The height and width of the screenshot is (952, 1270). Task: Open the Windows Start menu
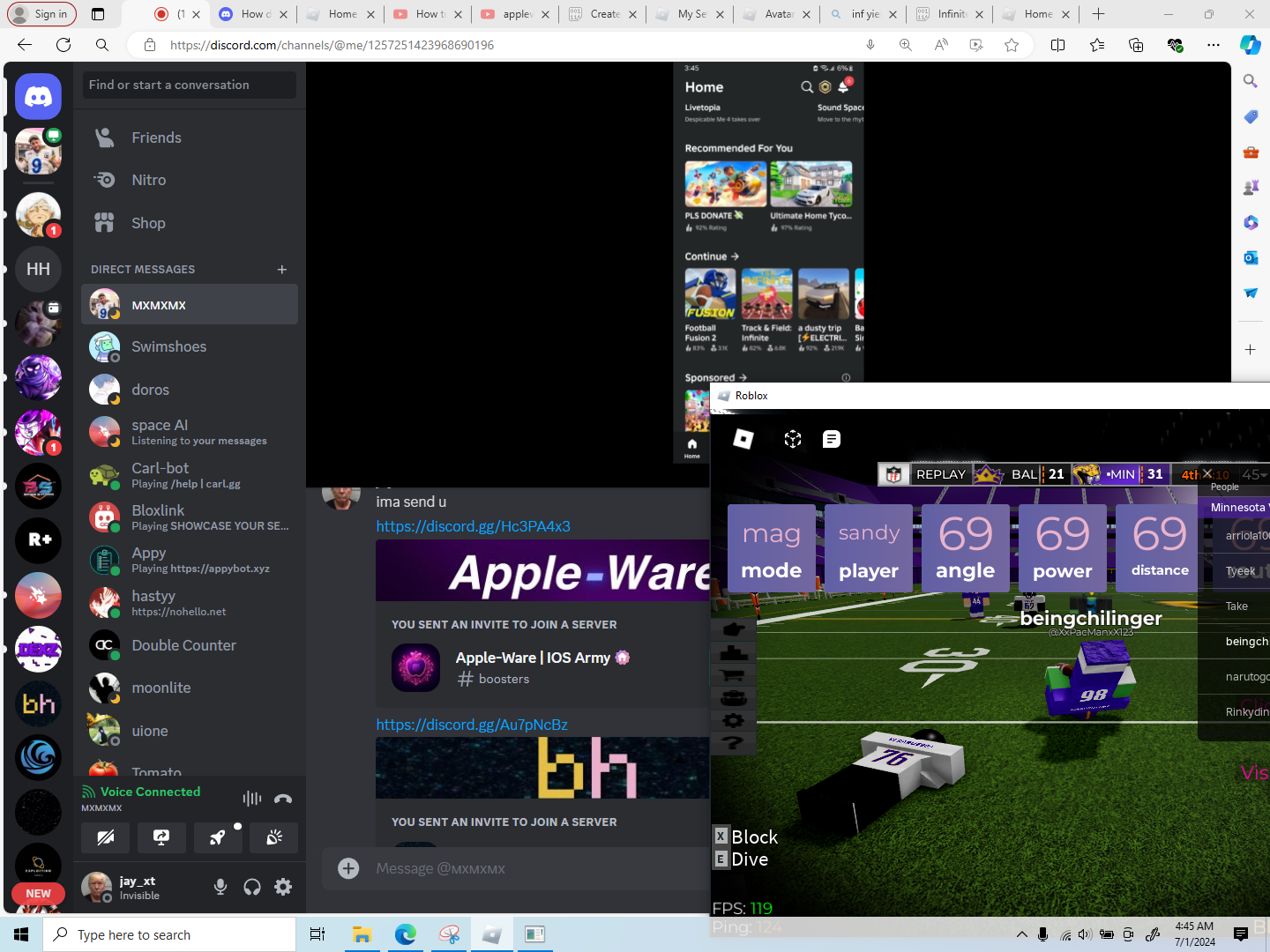click(x=21, y=934)
